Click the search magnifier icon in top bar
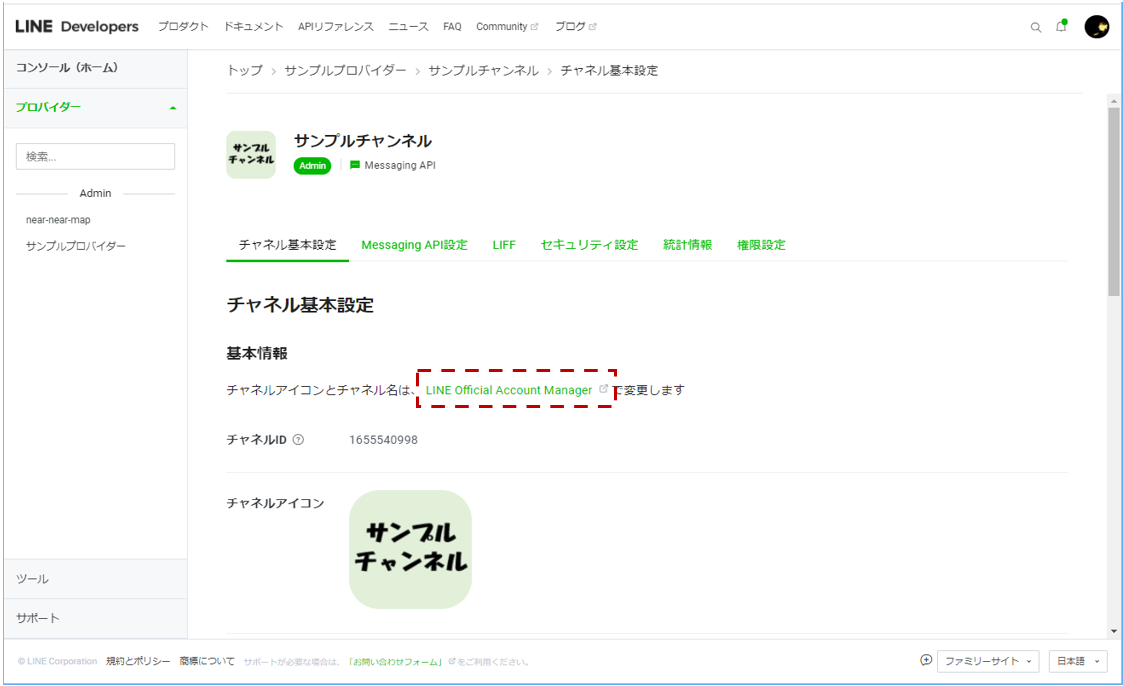Image resolution: width=1123 pixels, height=686 pixels. tap(1036, 26)
